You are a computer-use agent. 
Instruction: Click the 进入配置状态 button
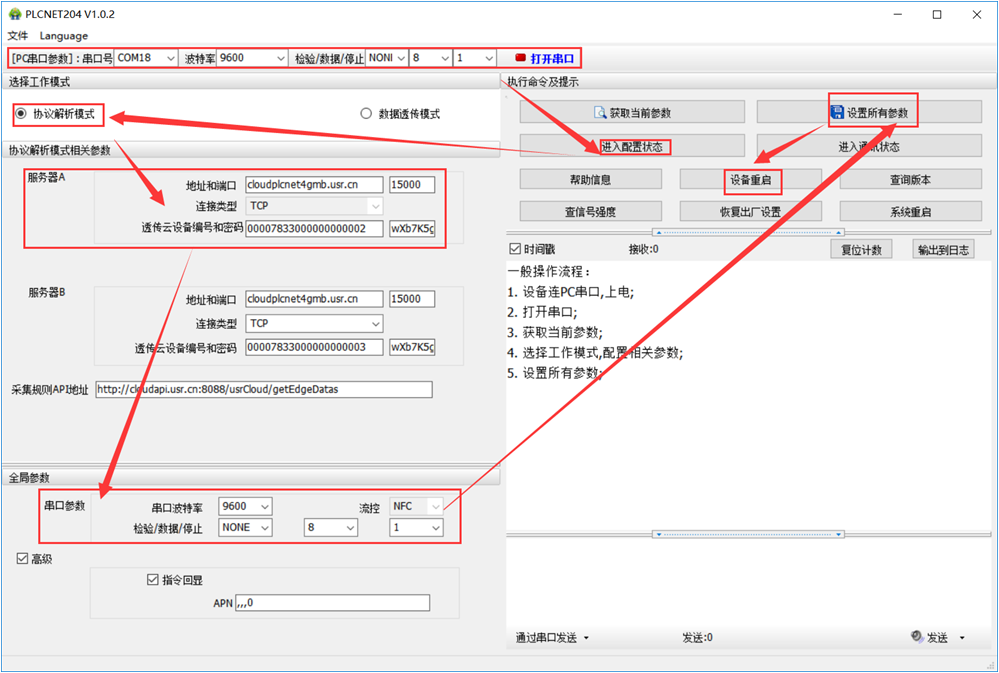(x=632, y=146)
